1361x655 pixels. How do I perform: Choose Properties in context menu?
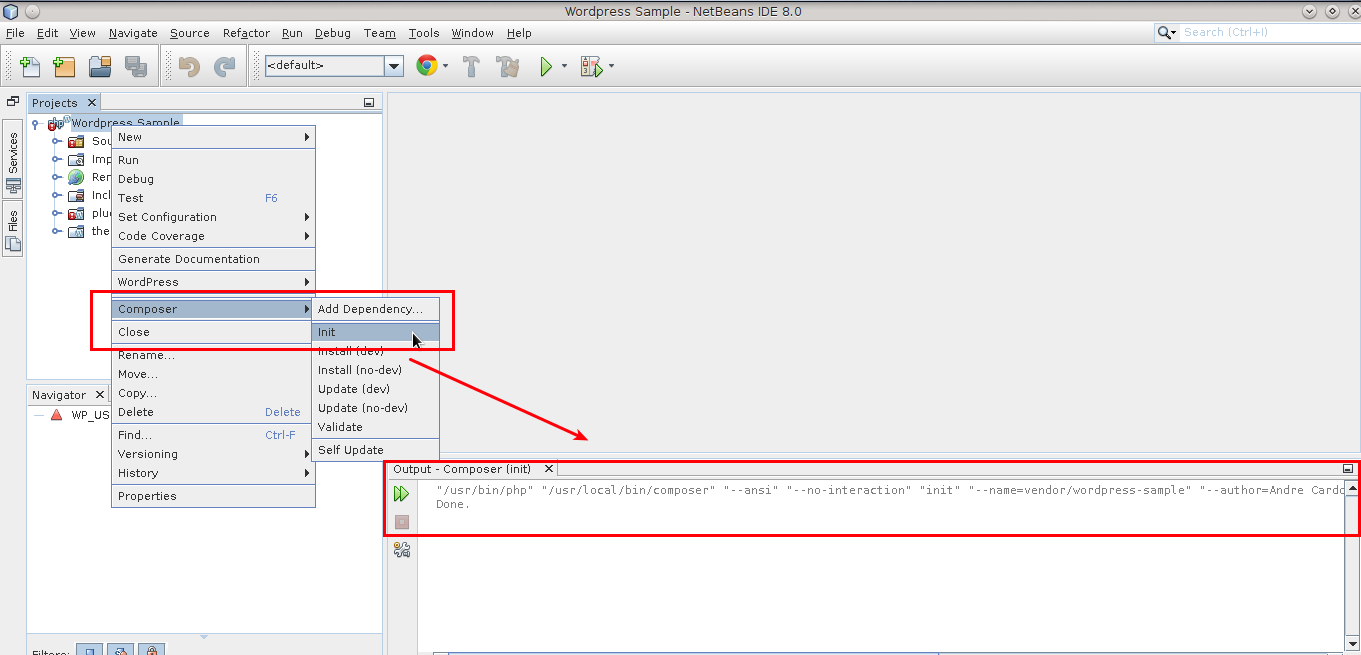[213, 496]
